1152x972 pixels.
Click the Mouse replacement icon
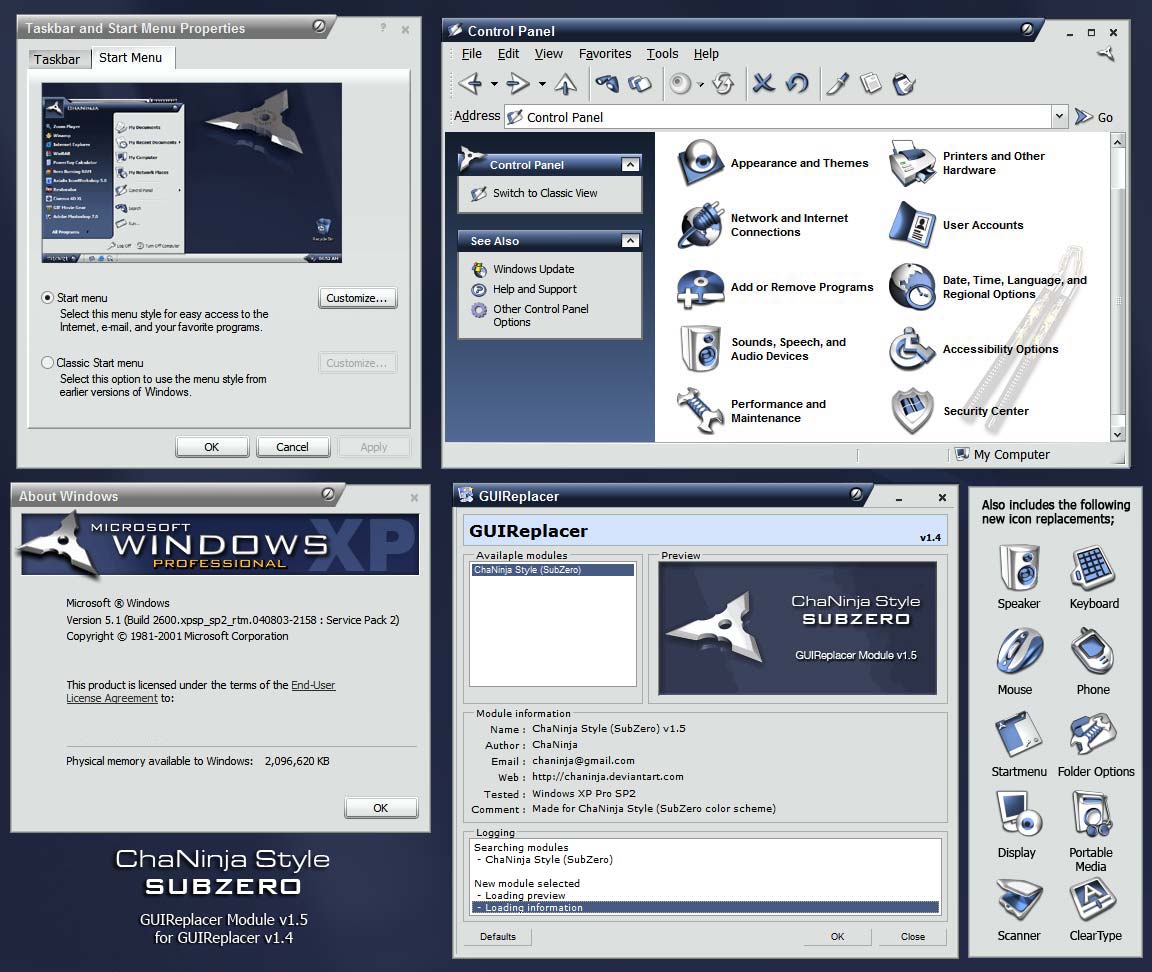1019,652
